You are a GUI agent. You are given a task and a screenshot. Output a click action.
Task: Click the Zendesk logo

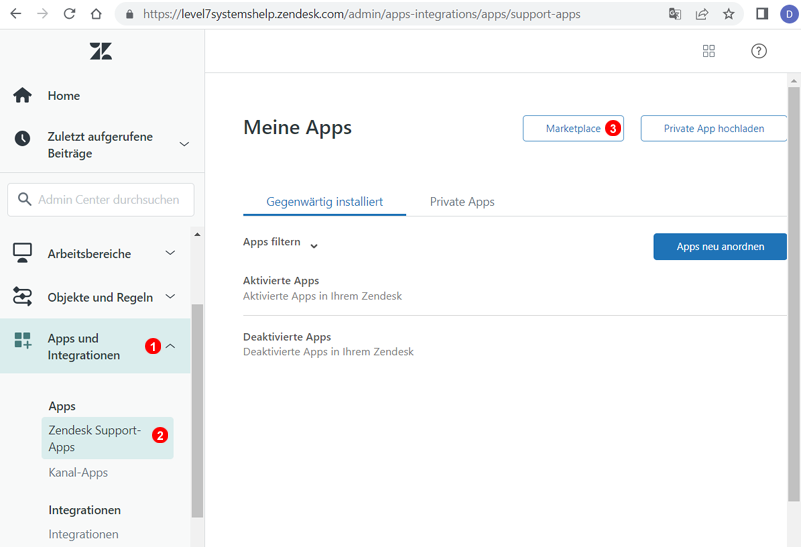tap(101, 51)
